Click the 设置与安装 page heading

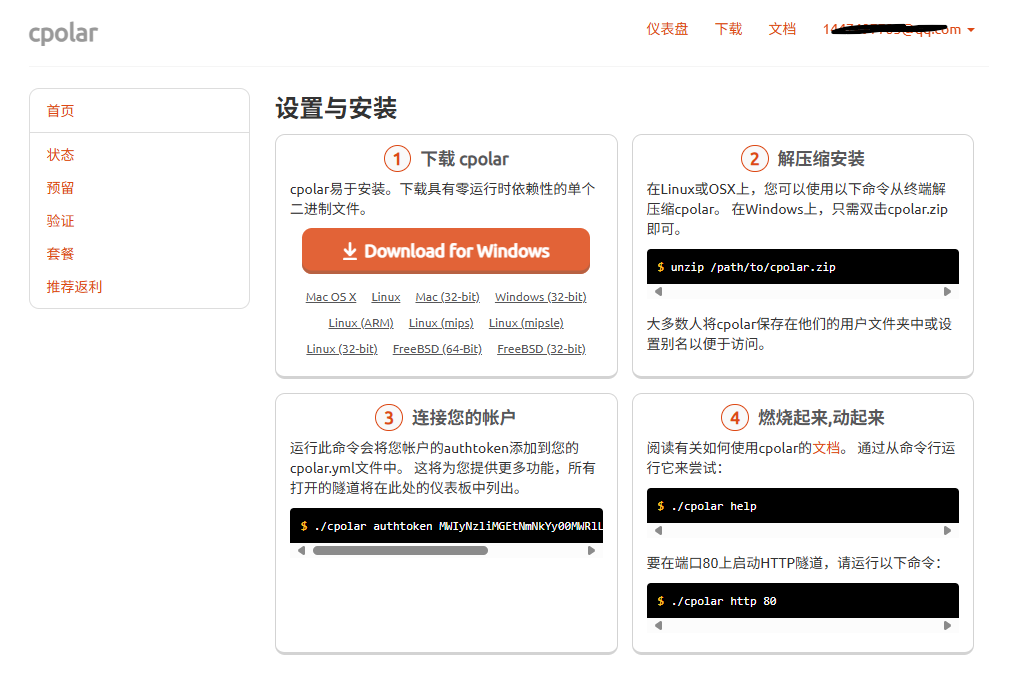click(x=336, y=108)
